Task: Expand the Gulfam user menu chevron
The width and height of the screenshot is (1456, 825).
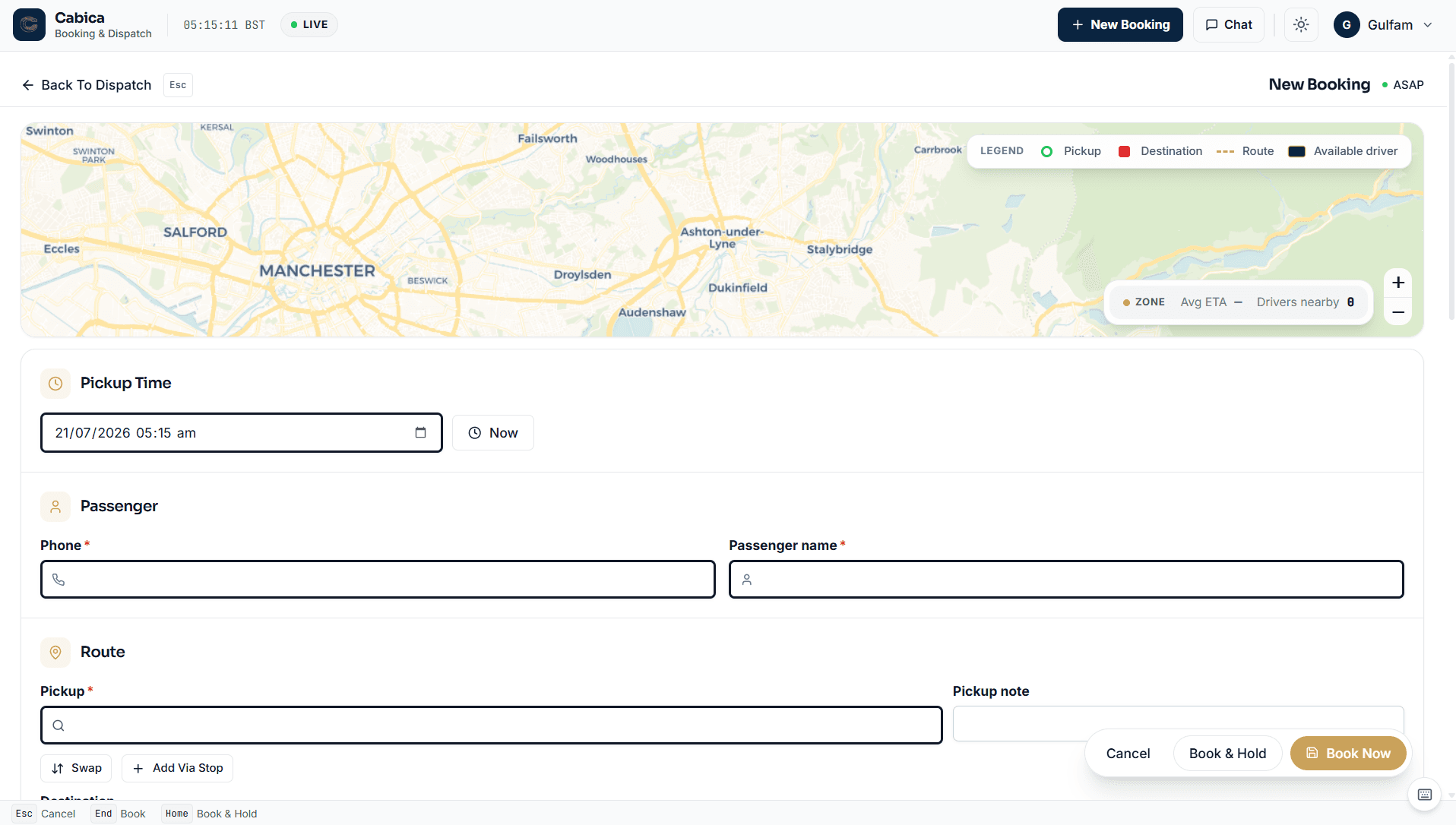Action: (1428, 25)
